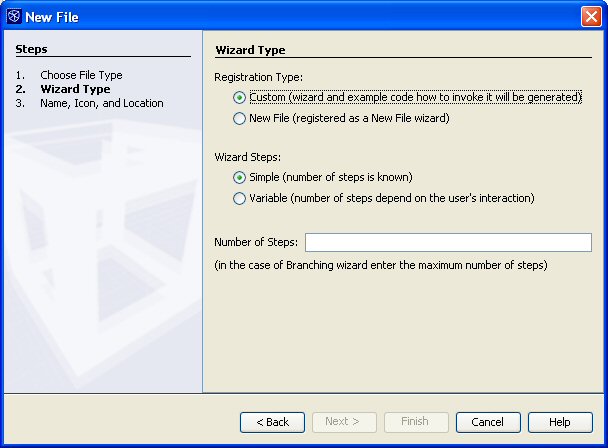608x448 pixels.
Task: Cancel the New File wizard
Action: coord(488,422)
